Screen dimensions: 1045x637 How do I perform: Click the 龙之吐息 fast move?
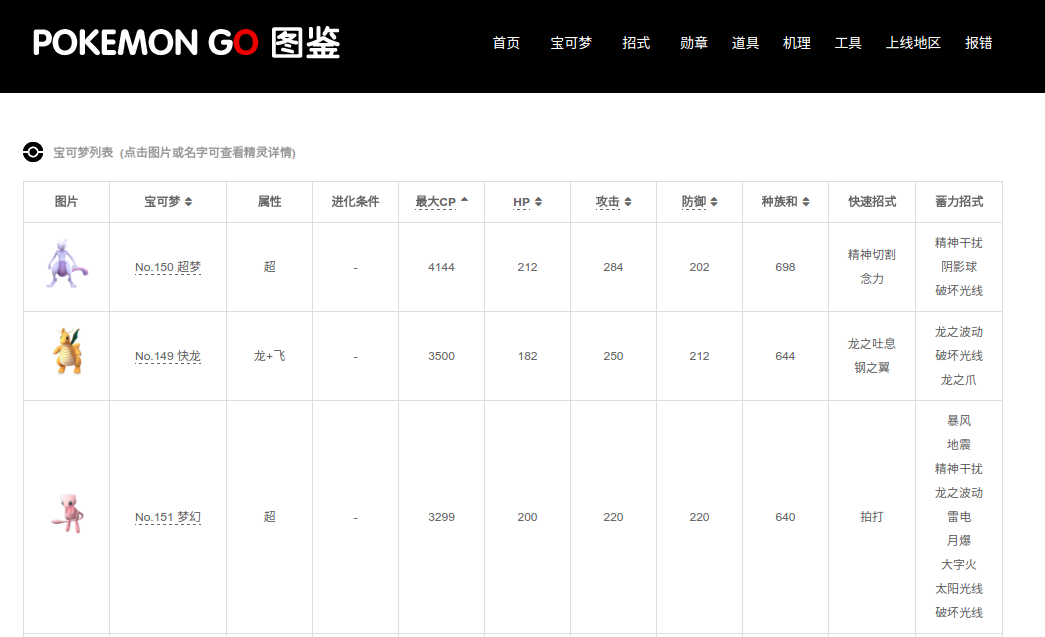tap(872, 344)
